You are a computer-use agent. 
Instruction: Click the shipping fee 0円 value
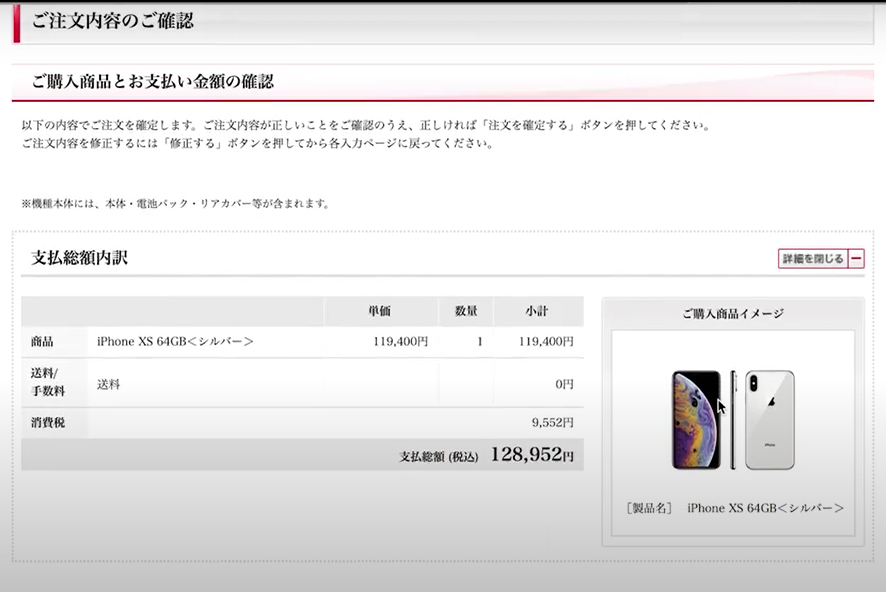click(564, 384)
